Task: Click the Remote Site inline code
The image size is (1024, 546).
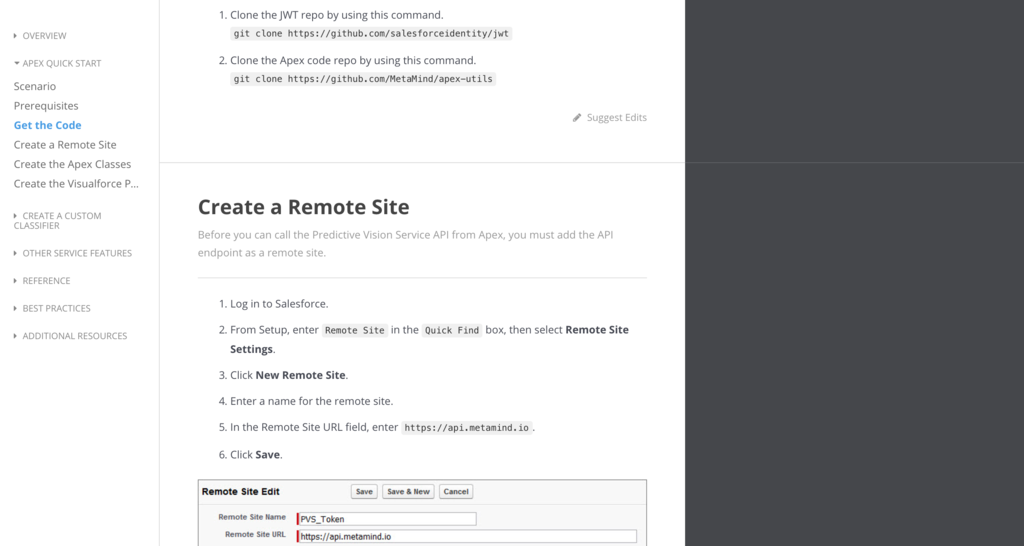Action: click(x=355, y=330)
